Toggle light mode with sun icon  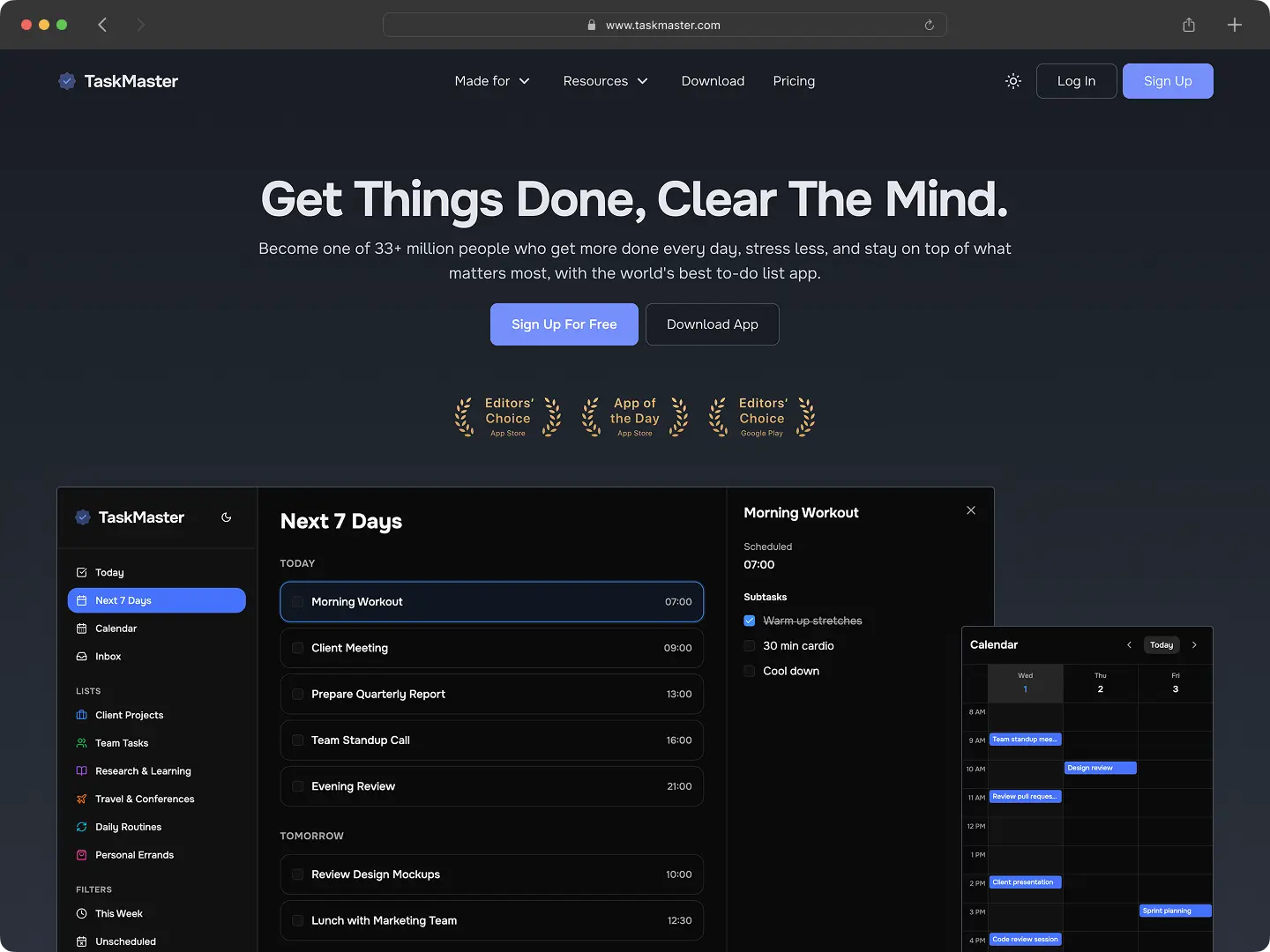[1013, 81]
